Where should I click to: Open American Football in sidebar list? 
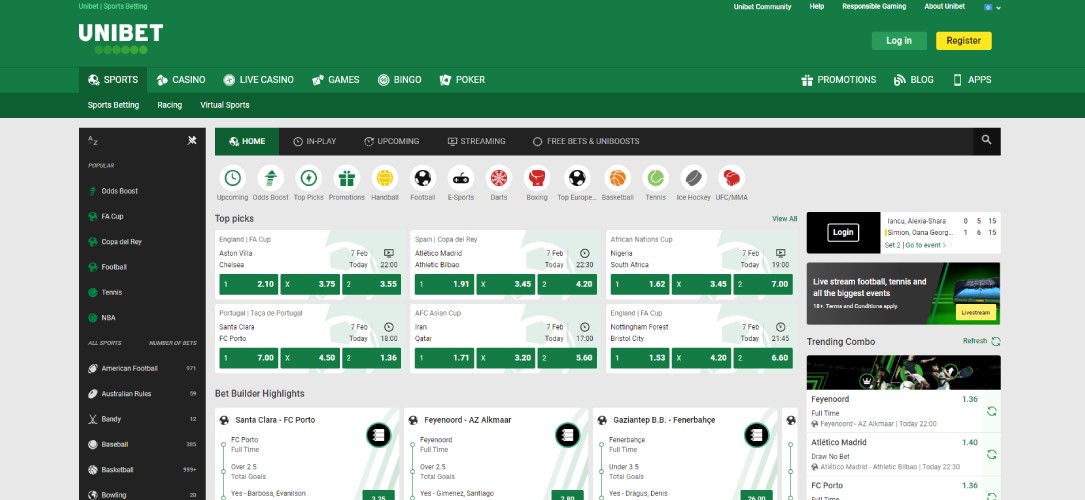(x=142, y=369)
